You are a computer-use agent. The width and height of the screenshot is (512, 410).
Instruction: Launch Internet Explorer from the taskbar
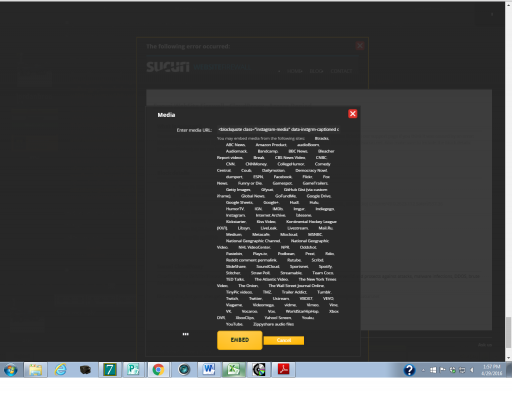coord(60,370)
